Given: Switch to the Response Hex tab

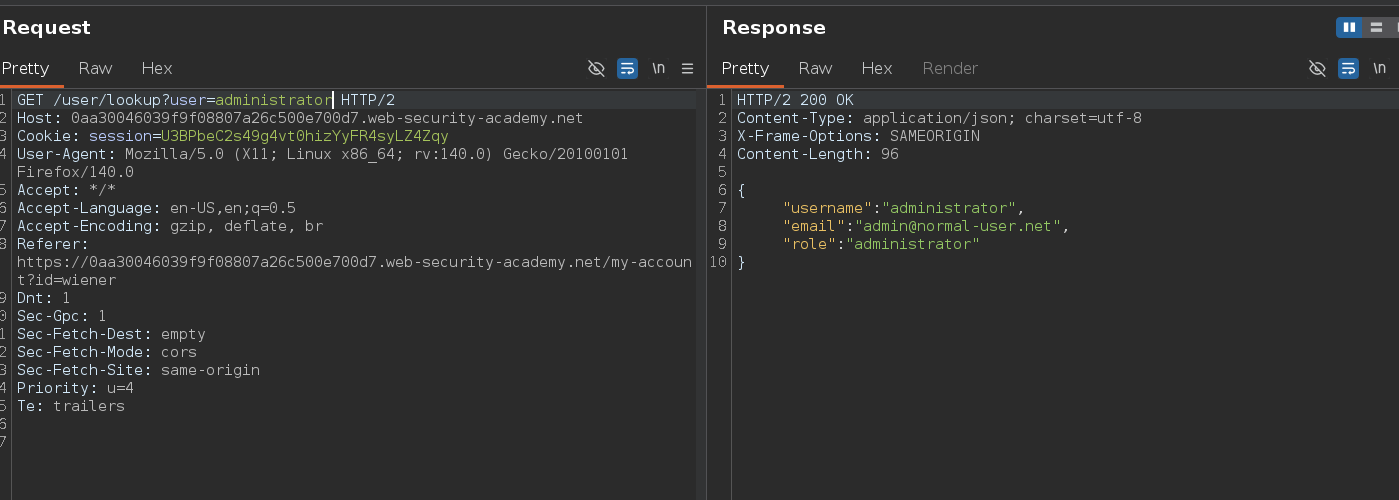Looking at the screenshot, I should 877,68.
